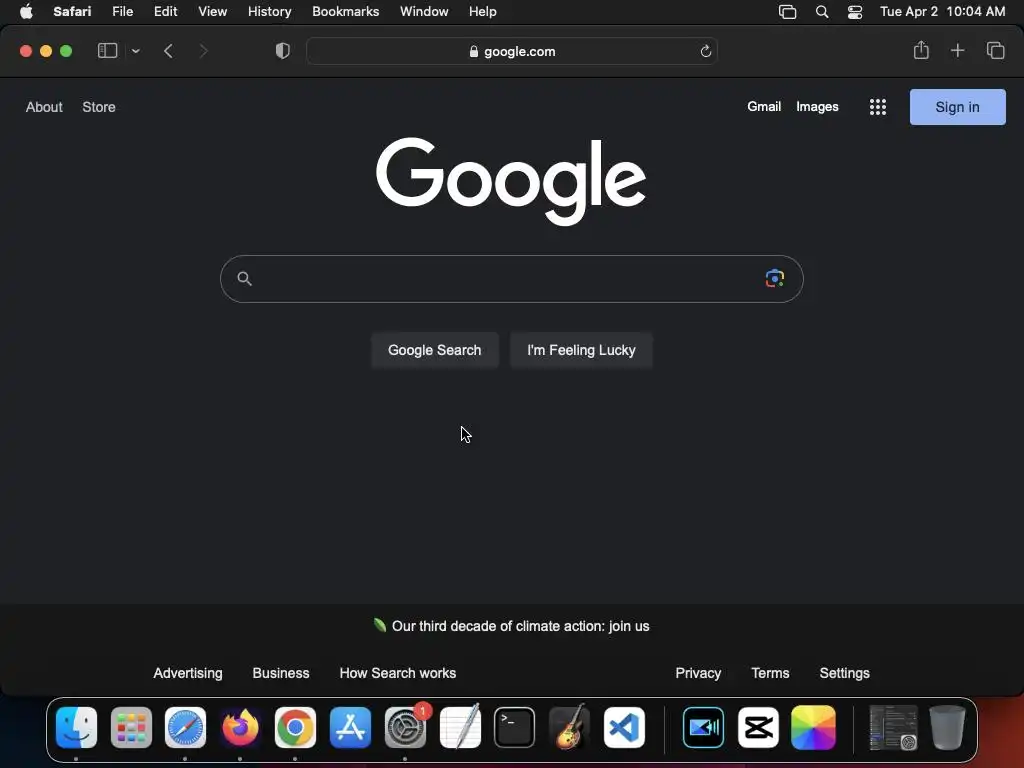Reload the page with the refresh icon

[x=705, y=51]
